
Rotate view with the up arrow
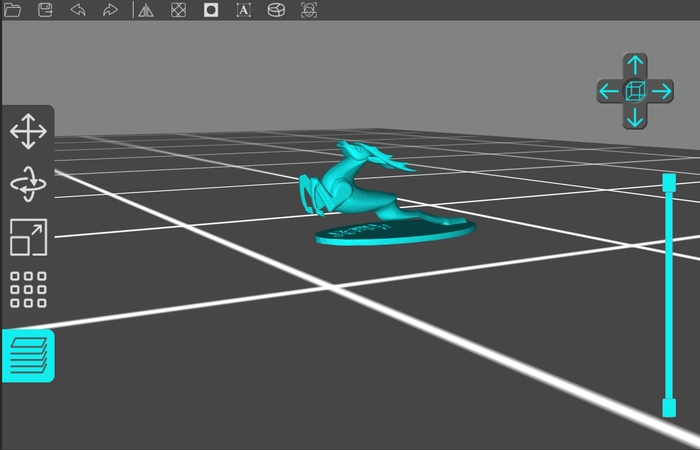click(635, 65)
